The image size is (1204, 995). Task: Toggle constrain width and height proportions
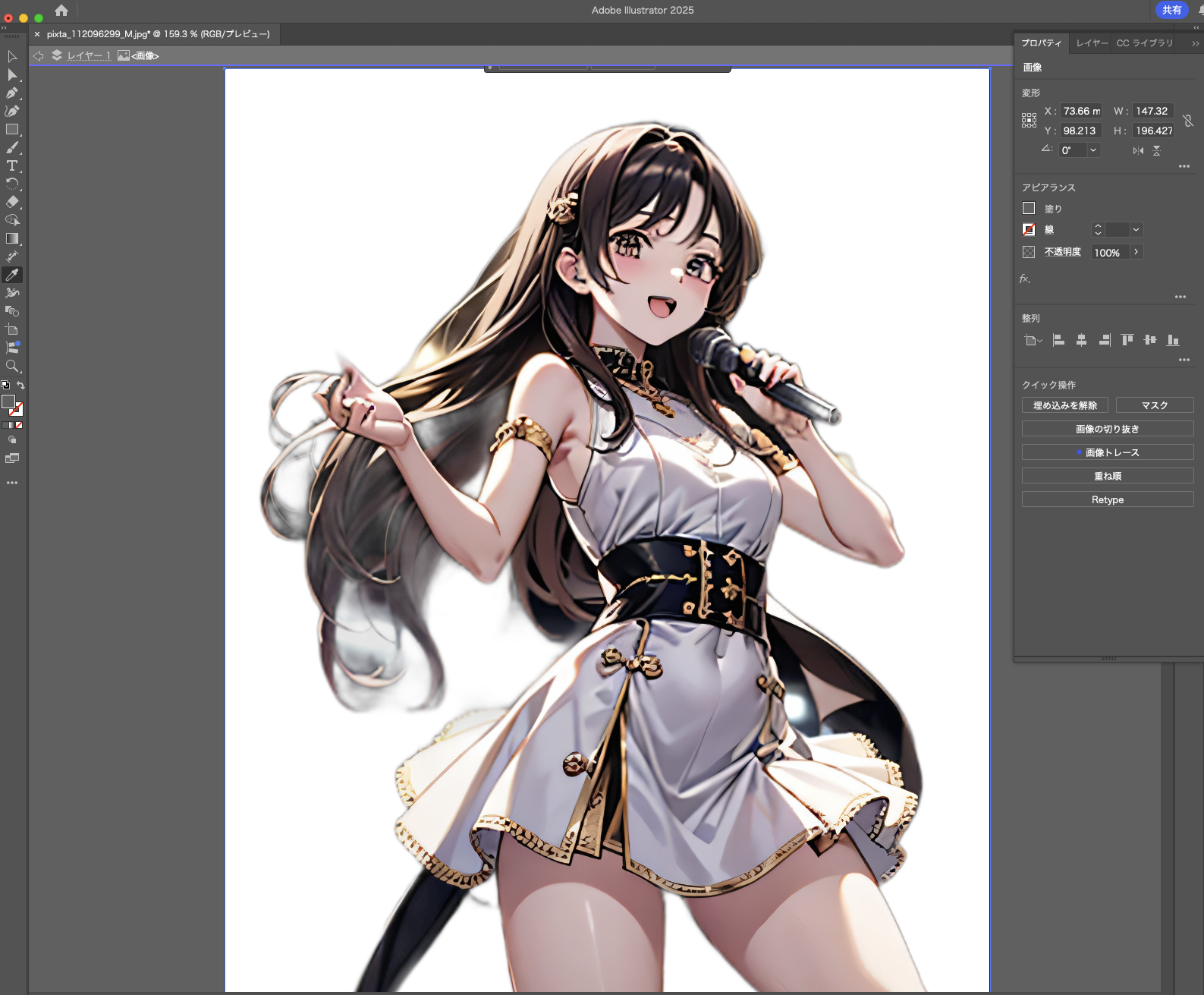(x=1188, y=121)
